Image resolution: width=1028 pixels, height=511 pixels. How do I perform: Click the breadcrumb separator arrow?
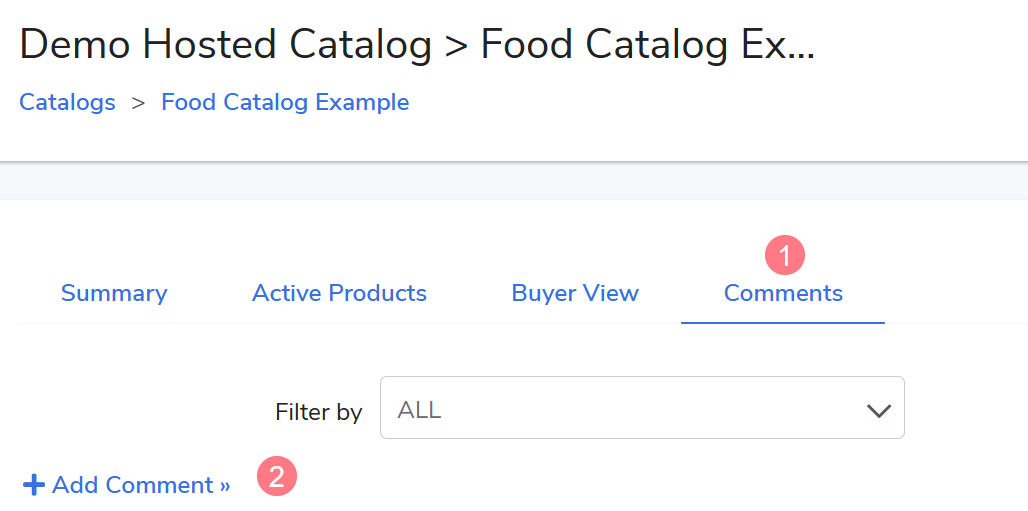[139, 102]
